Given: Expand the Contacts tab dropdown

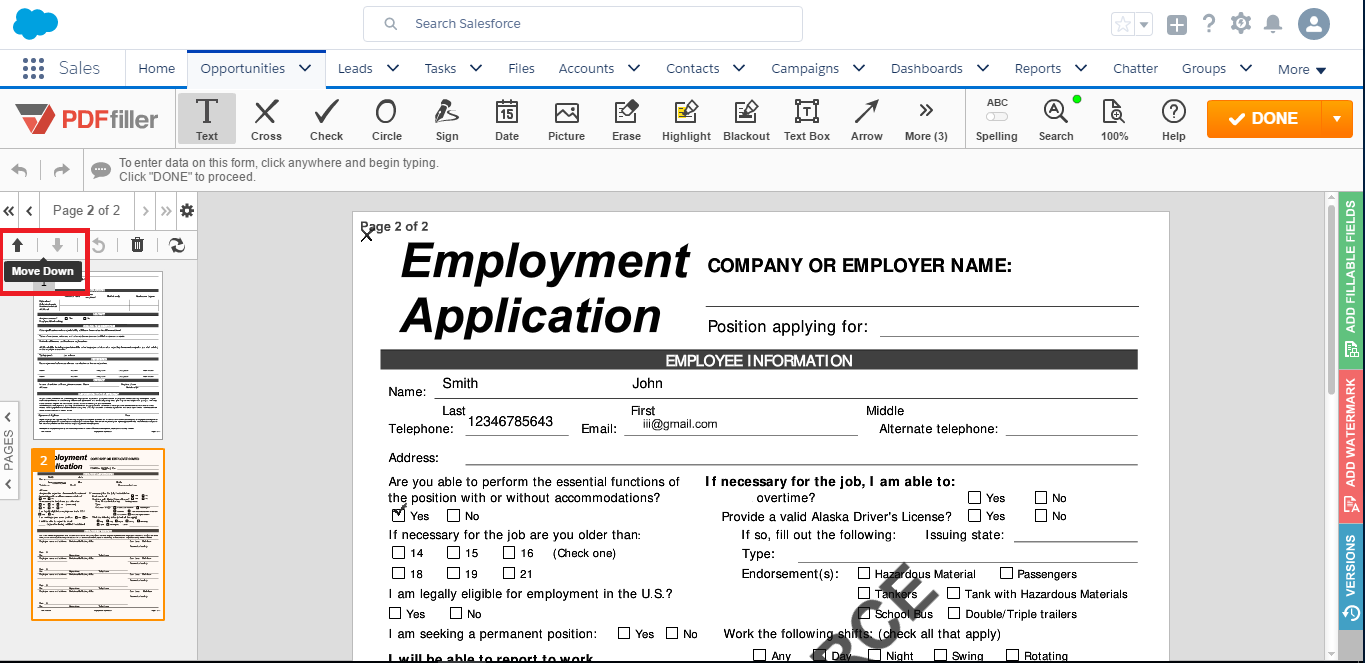Looking at the screenshot, I should pyautogui.click(x=739, y=68).
